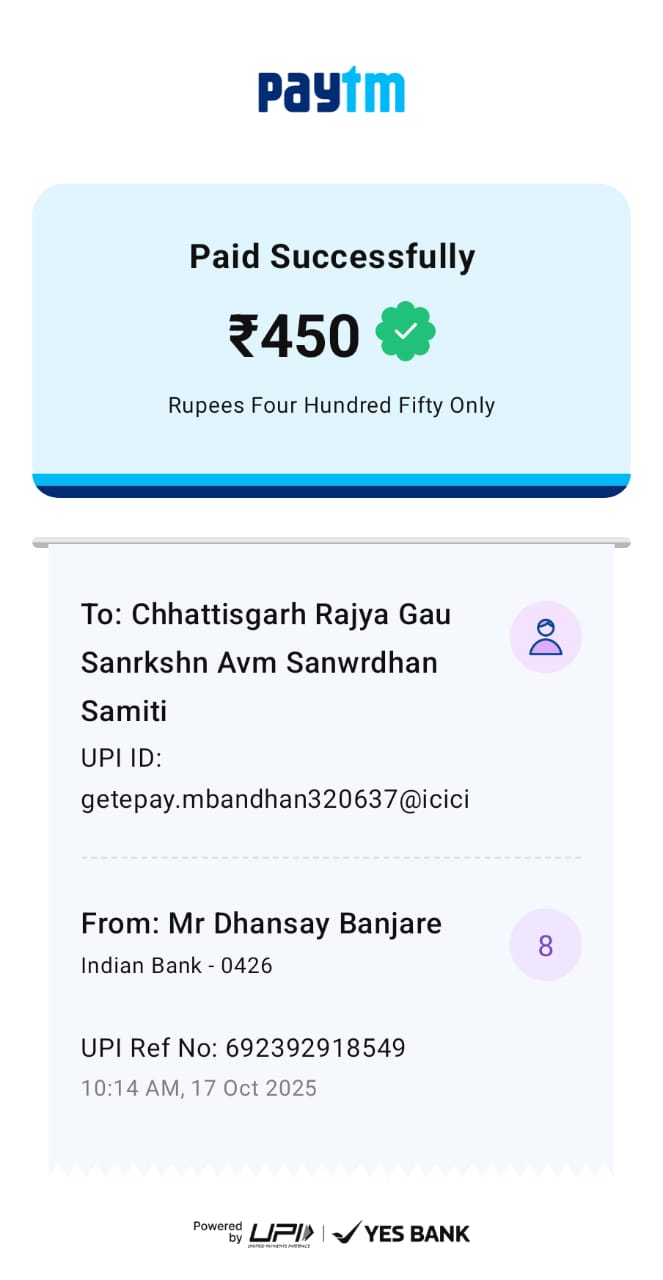Select the getepay.mbandhan320637@icici UPI address
This screenshot has width=663, height=1280.
pos(275,799)
